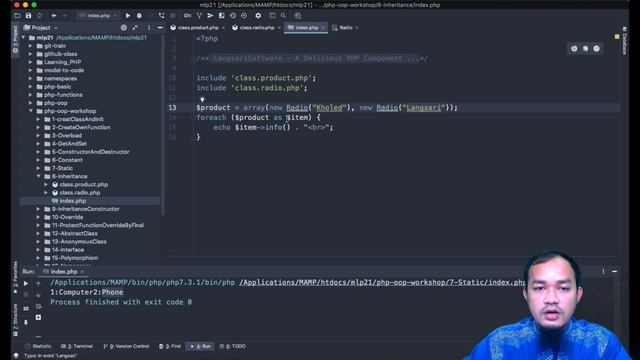Open Run panel options (vertical dots)
640x360 pixels.
[x=603, y=271]
